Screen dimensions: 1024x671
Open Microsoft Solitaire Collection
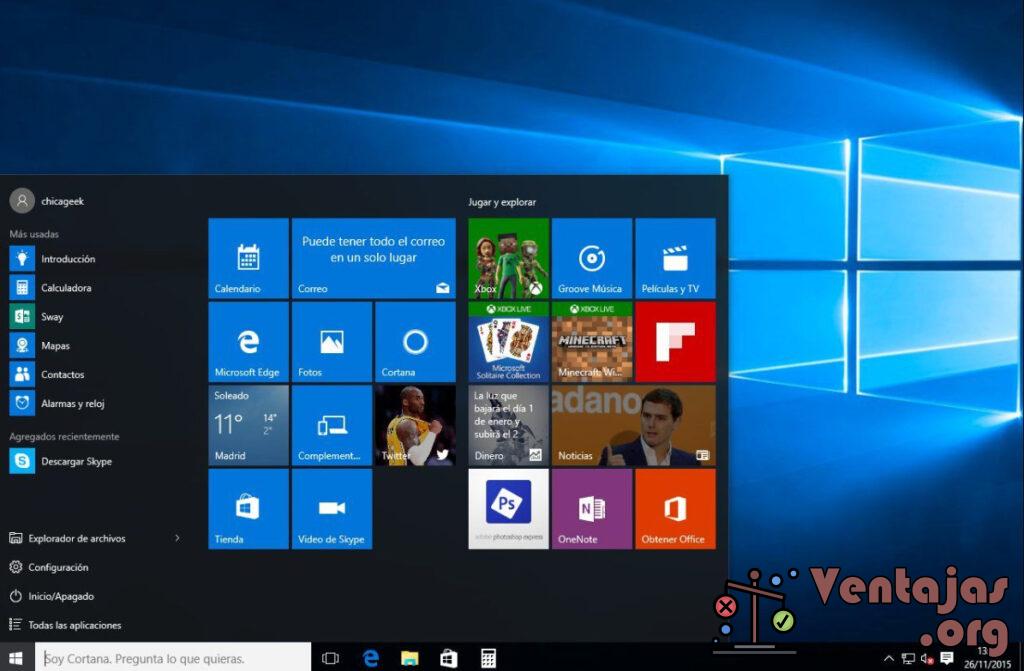(x=508, y=342)
